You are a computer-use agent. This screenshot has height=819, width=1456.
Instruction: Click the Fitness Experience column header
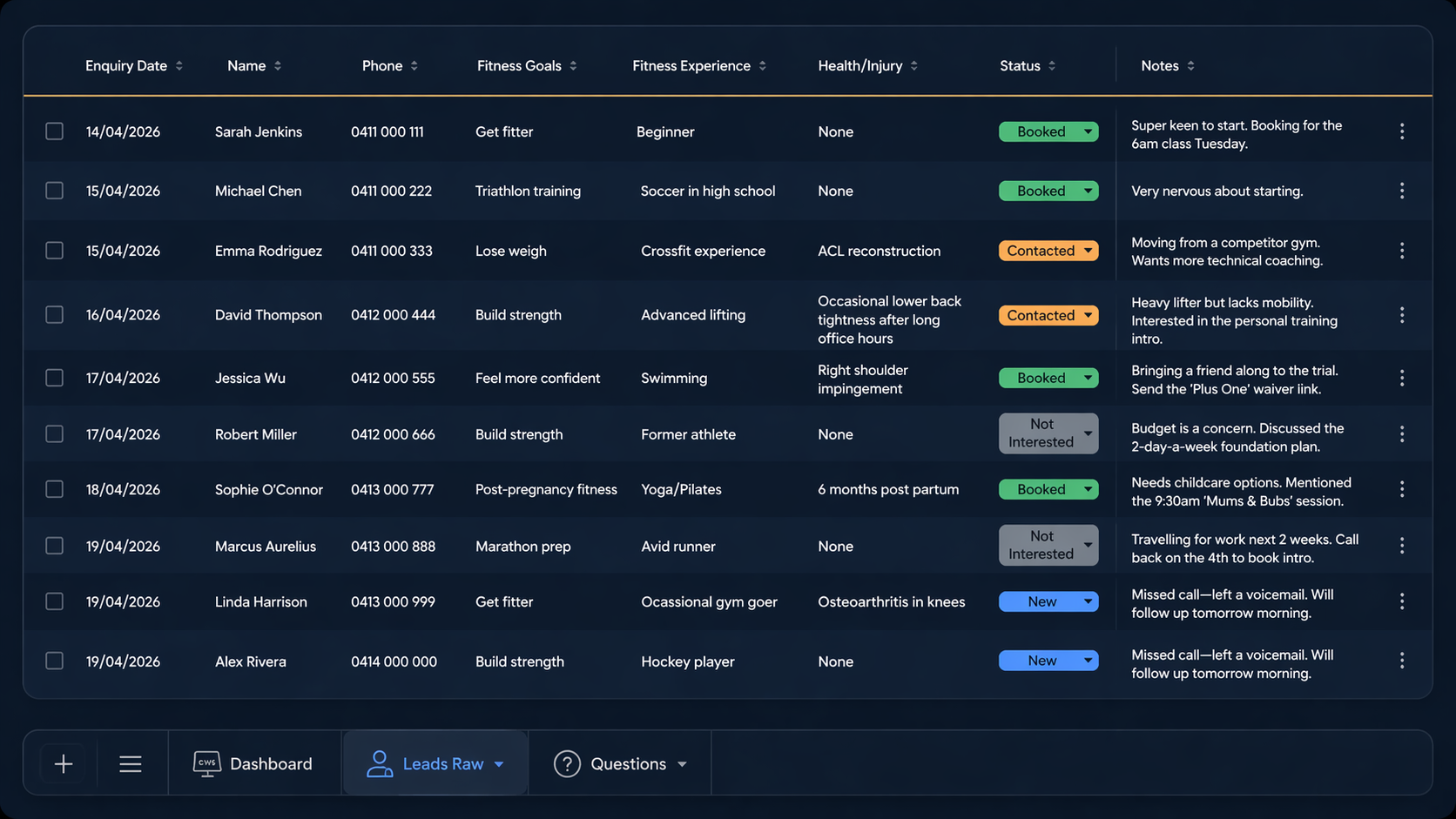pos(691,66)
